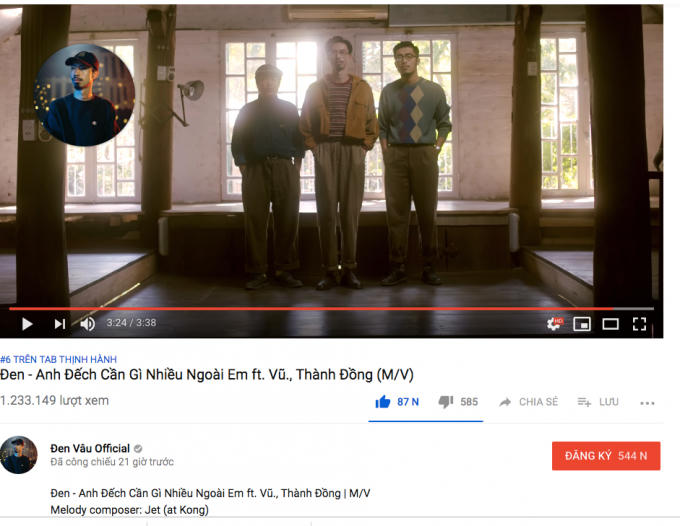Mute the video volume

tap(88, 324)
